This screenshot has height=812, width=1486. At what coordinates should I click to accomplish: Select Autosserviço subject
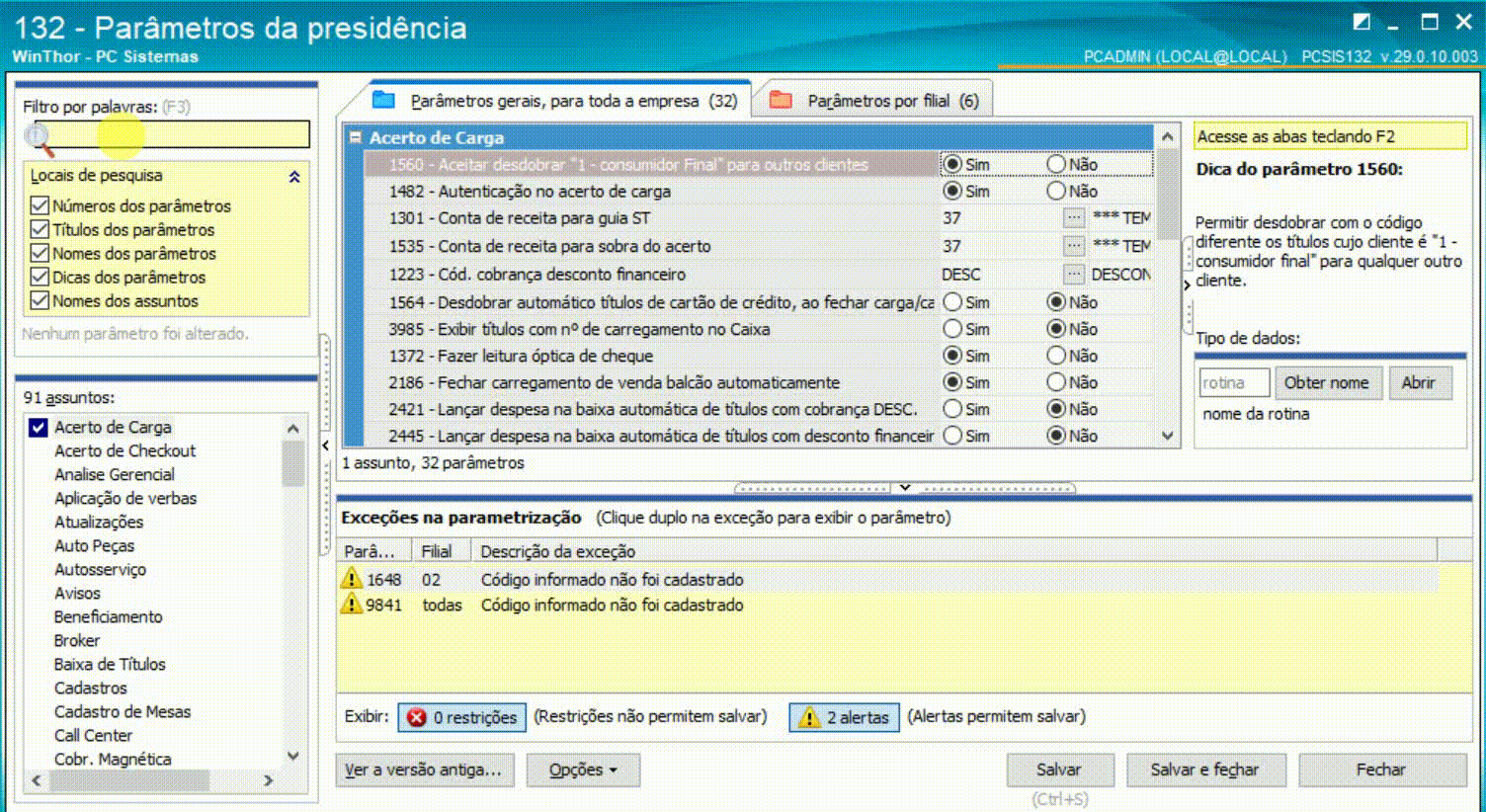[x=100, y=569]
